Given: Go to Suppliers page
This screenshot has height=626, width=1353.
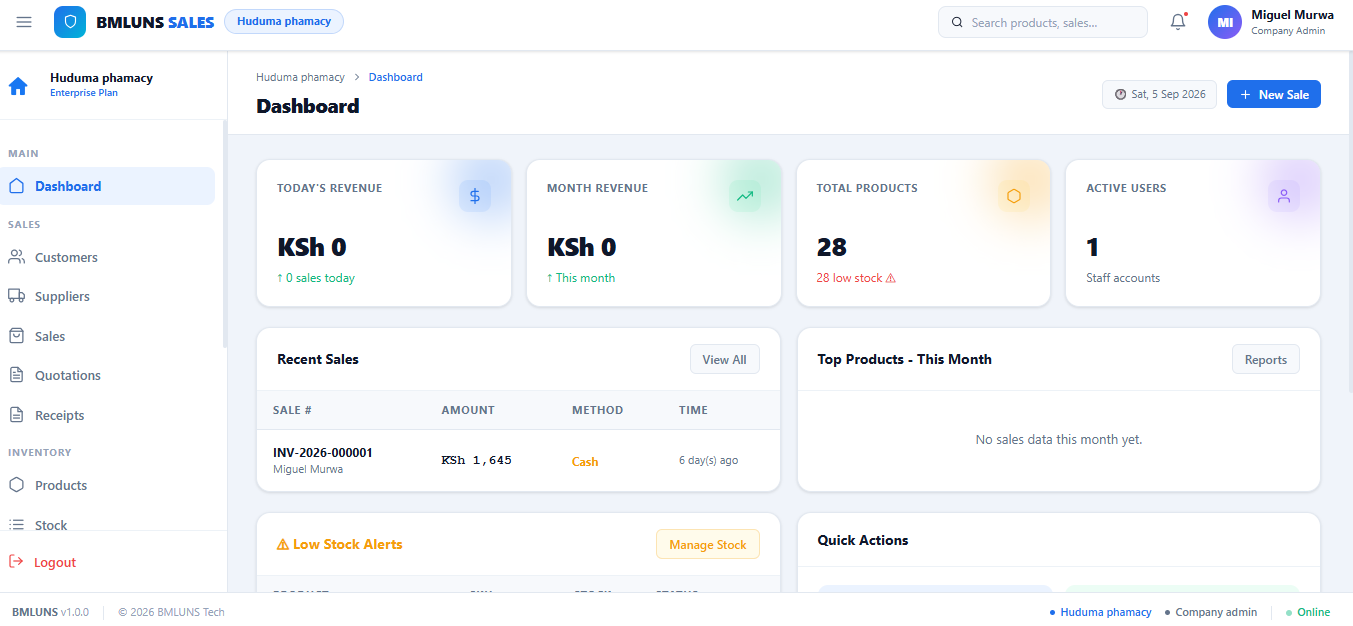Looking at the screenshot, I should (x=108, y=296).
